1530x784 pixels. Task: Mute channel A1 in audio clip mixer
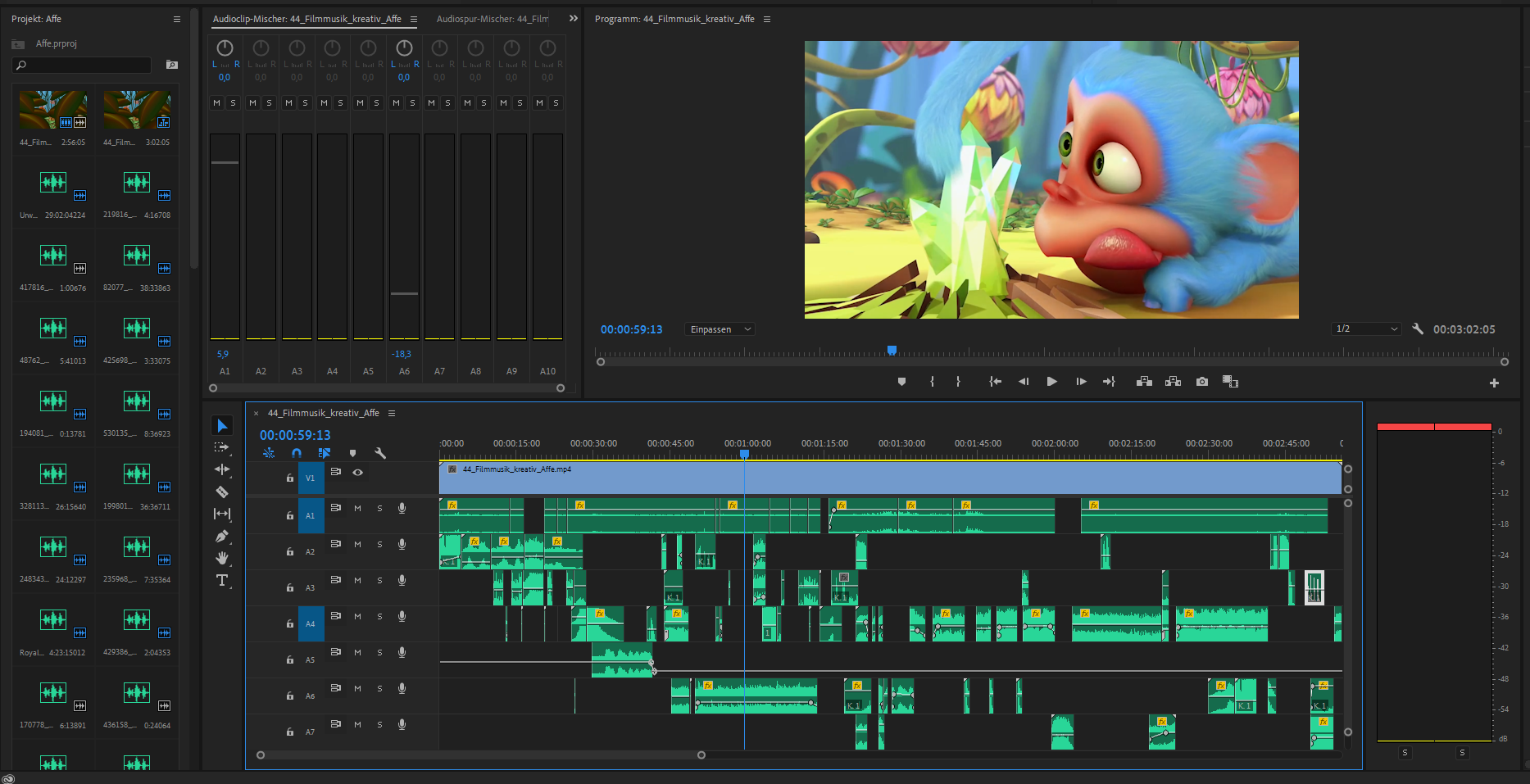point(216,103)
